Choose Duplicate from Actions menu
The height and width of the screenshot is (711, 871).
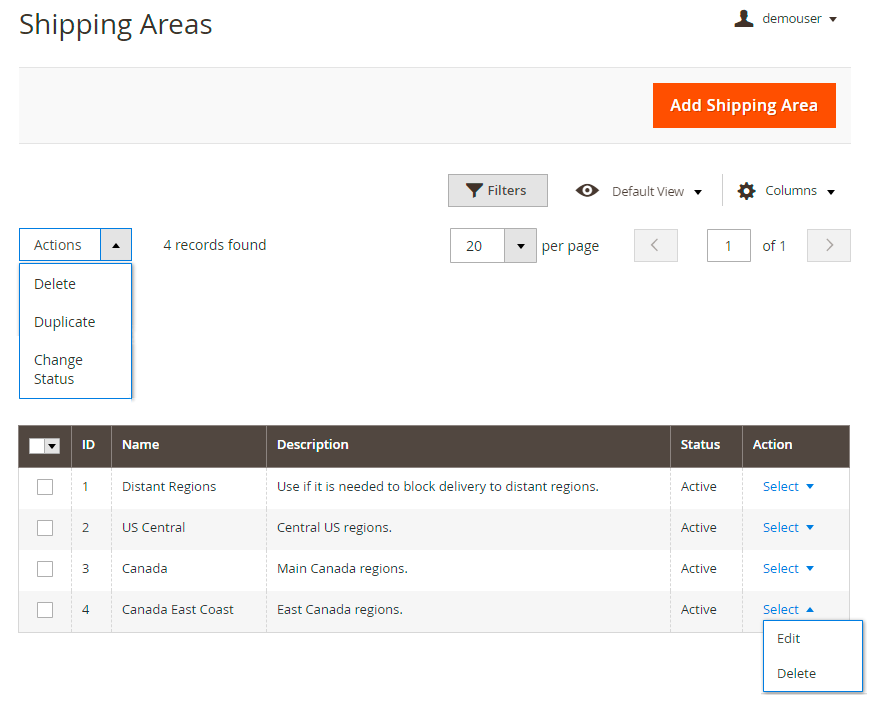pyautogui.click(x=65, y=322)
